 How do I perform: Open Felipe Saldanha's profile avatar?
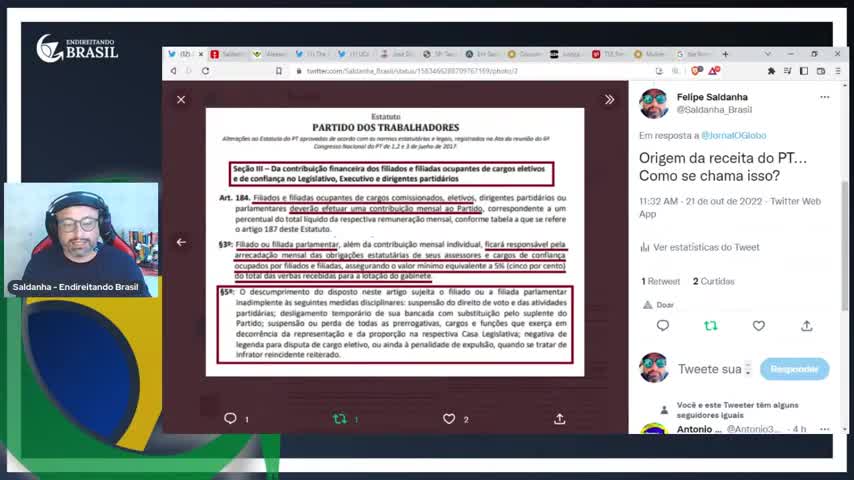pyautogui.click(x=654, y=103)
